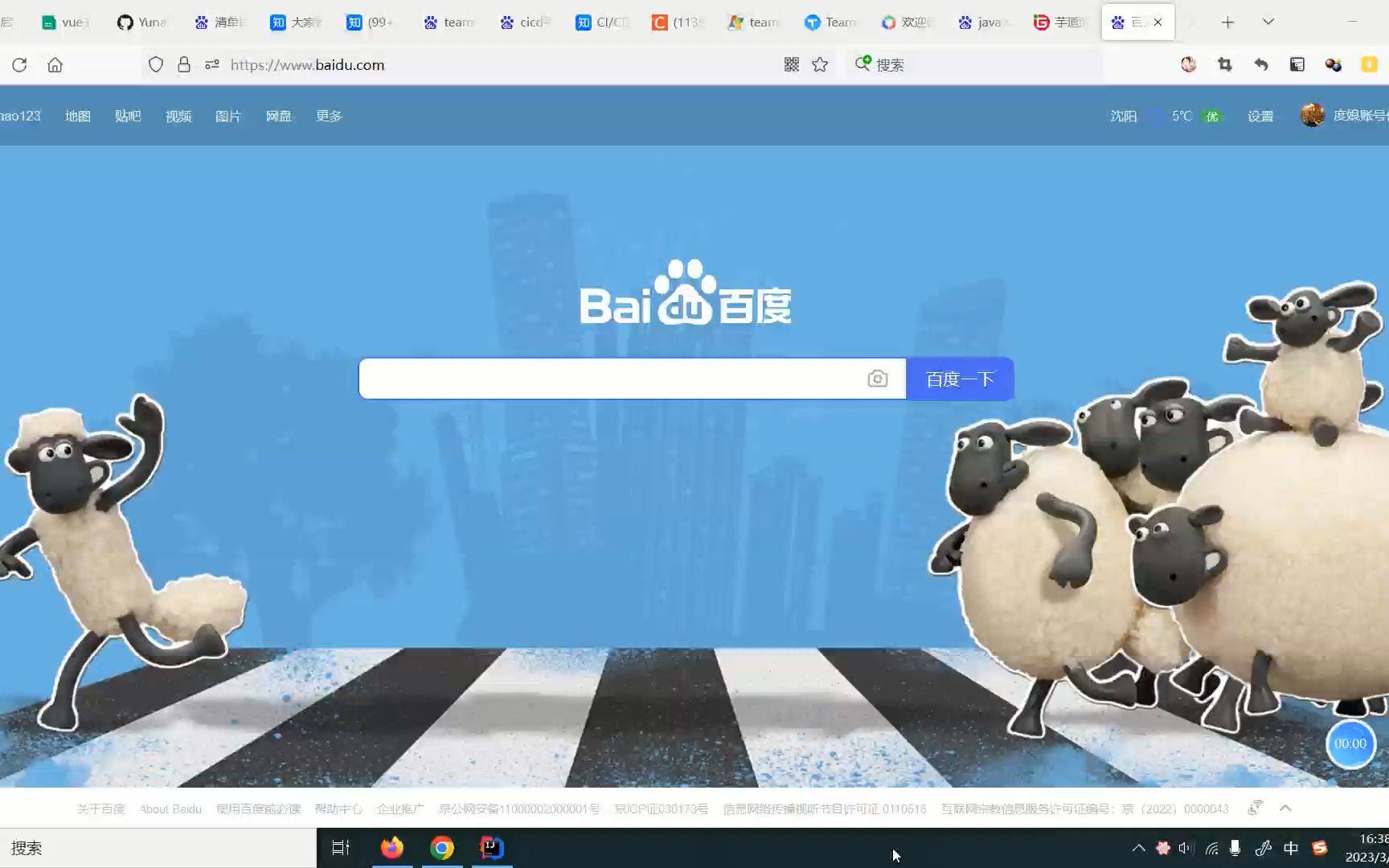
Task: Open the shield tracking protection icon
Action: 156,65
